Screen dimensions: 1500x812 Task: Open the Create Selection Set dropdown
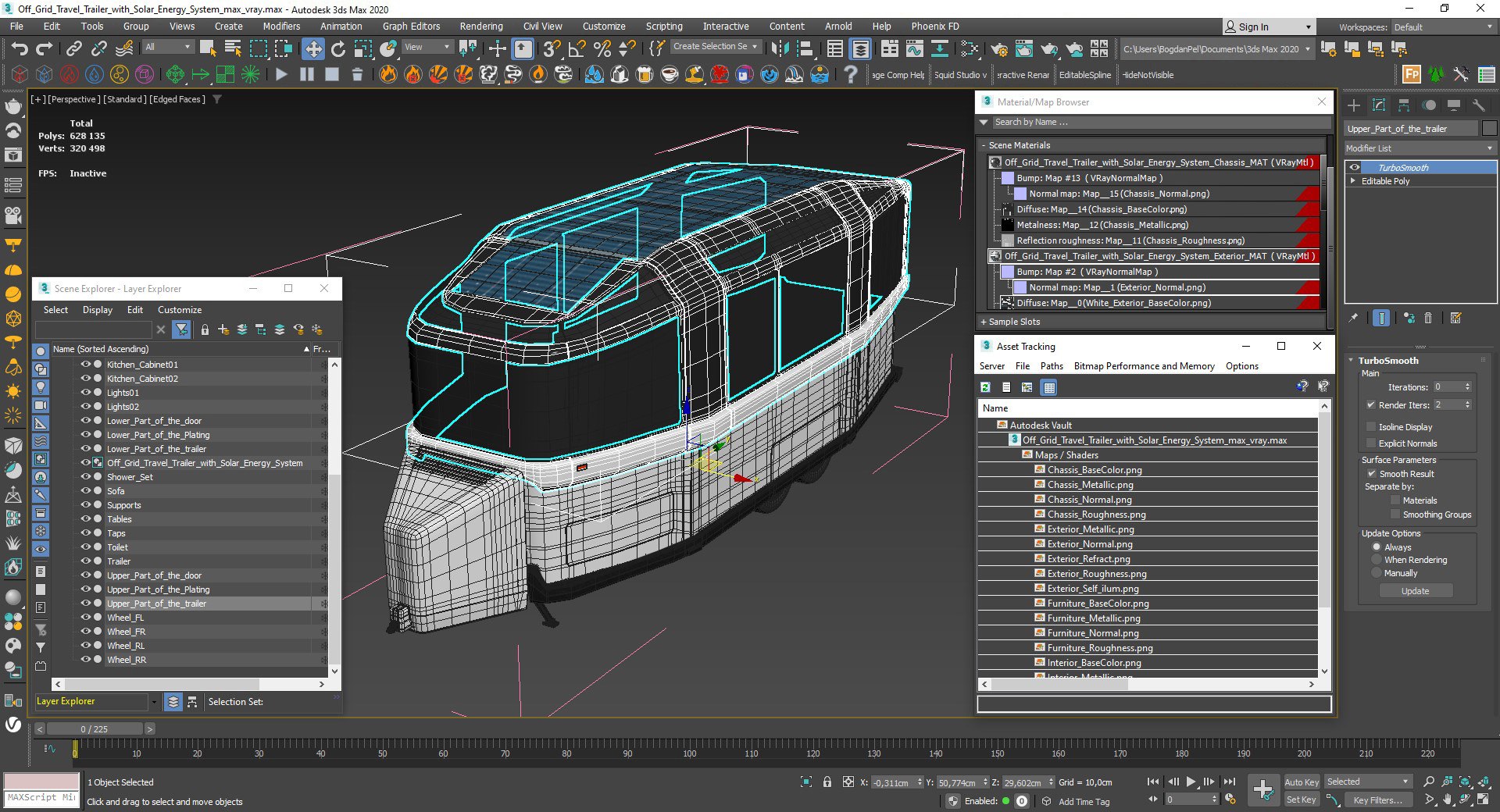715,47
